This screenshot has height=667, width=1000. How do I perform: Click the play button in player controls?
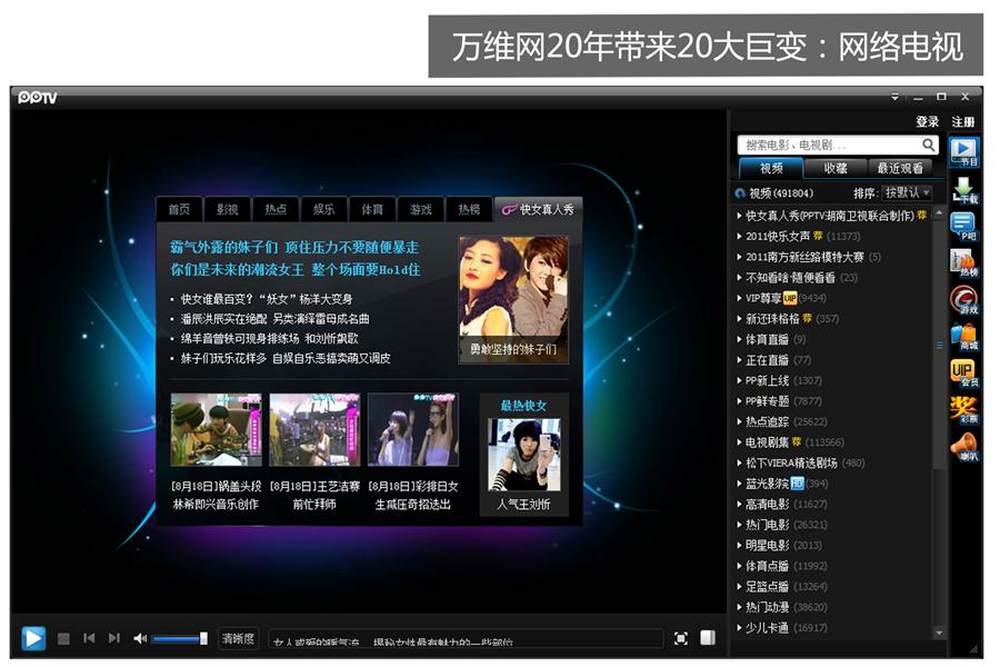click(33, 638)
